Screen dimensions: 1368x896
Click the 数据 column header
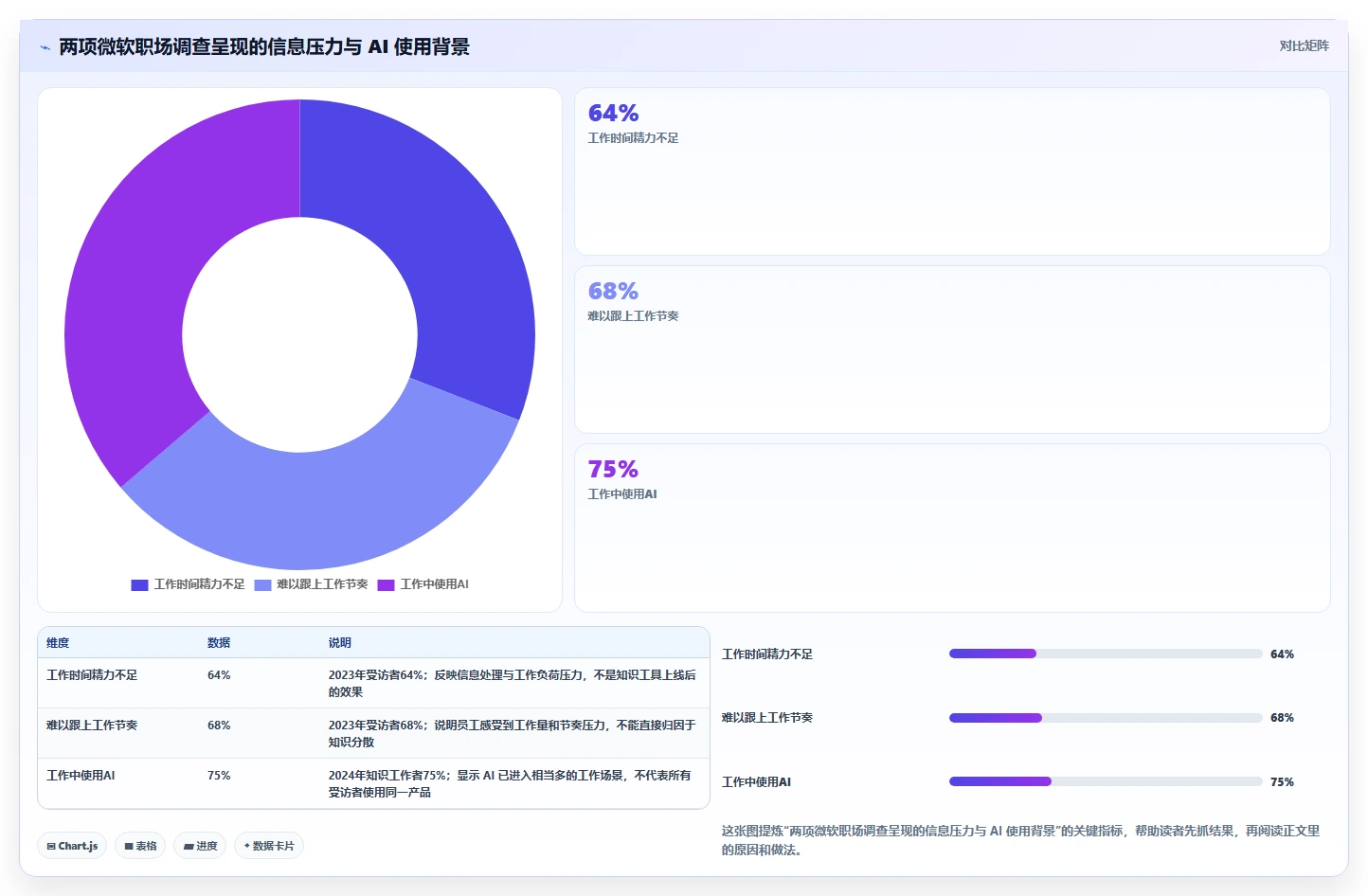click(x=219, y=643)
